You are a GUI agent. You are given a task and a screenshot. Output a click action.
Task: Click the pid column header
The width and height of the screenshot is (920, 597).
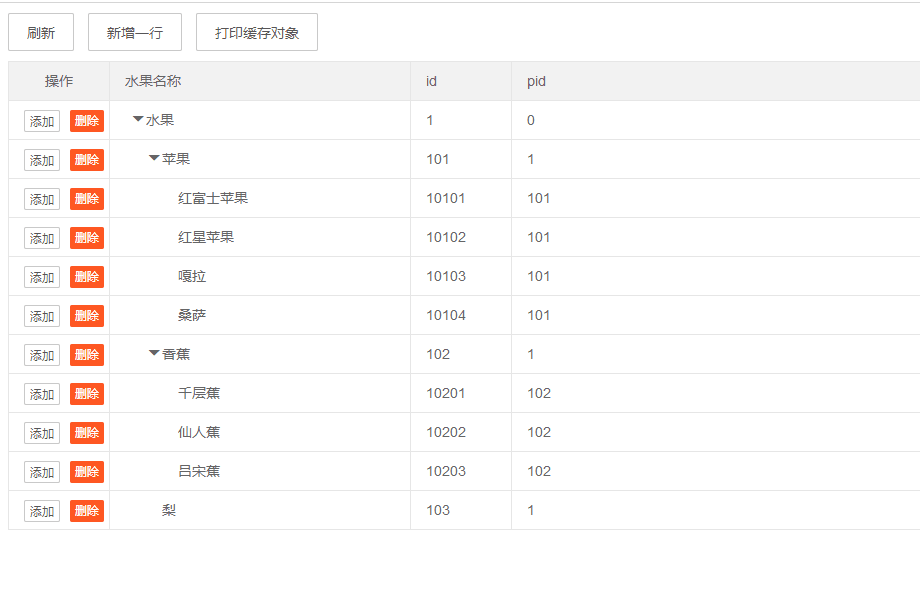click(x=537, y=81)
